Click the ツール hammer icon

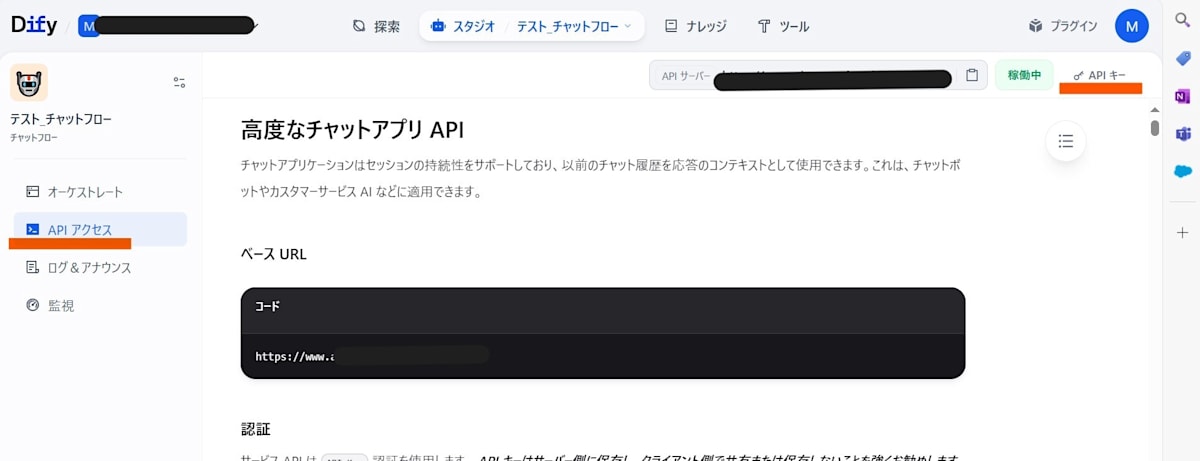[x=764, y=26]
